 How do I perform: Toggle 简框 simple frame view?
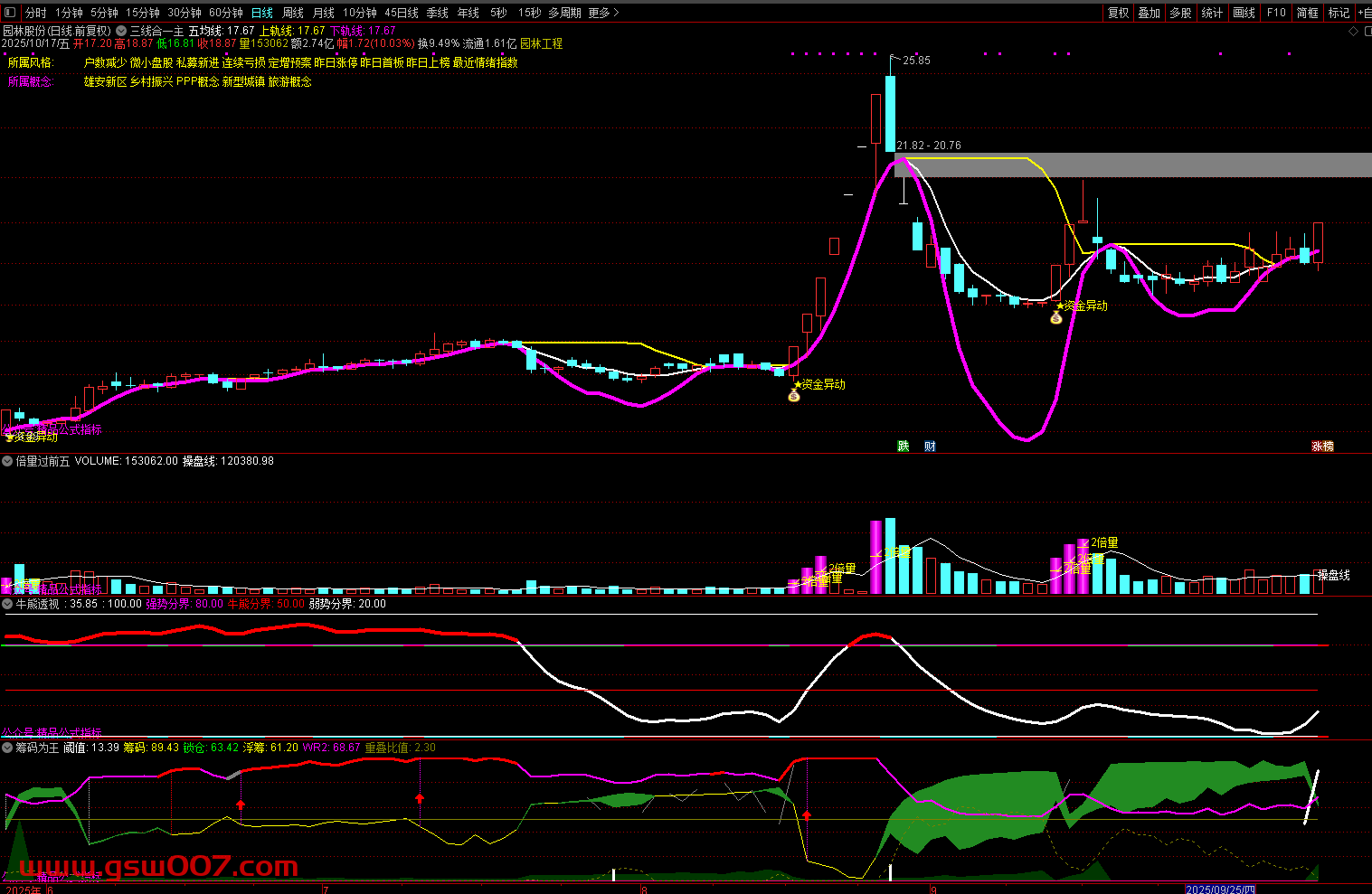[x=1307, y=13]
